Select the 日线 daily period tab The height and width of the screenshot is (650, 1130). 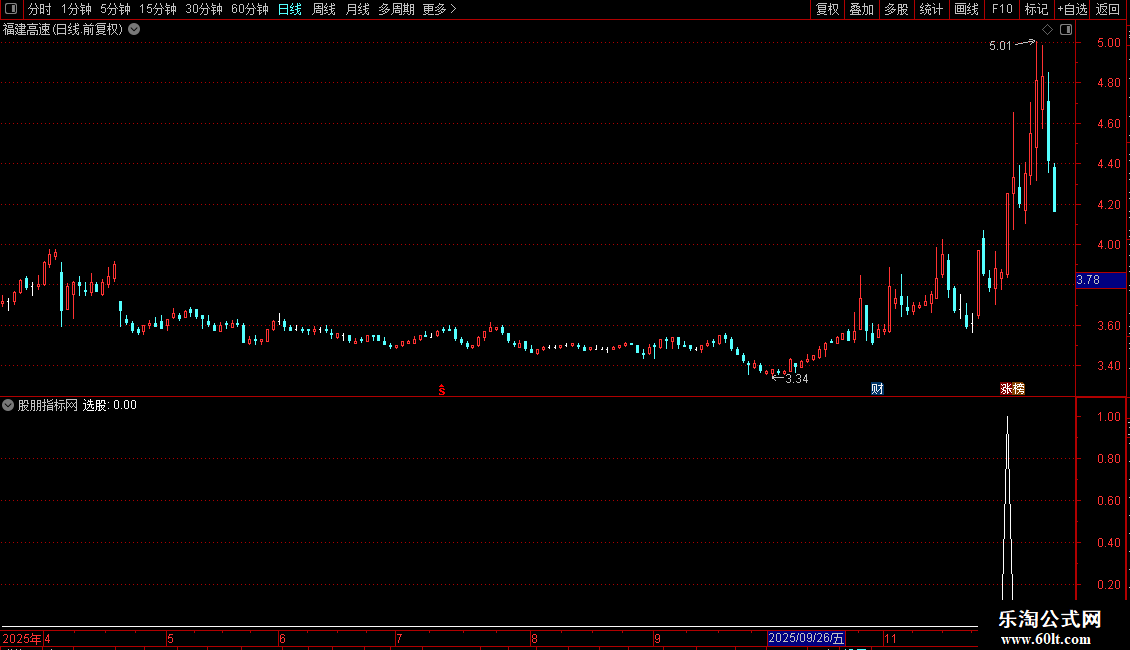click(x=290, y=9)
